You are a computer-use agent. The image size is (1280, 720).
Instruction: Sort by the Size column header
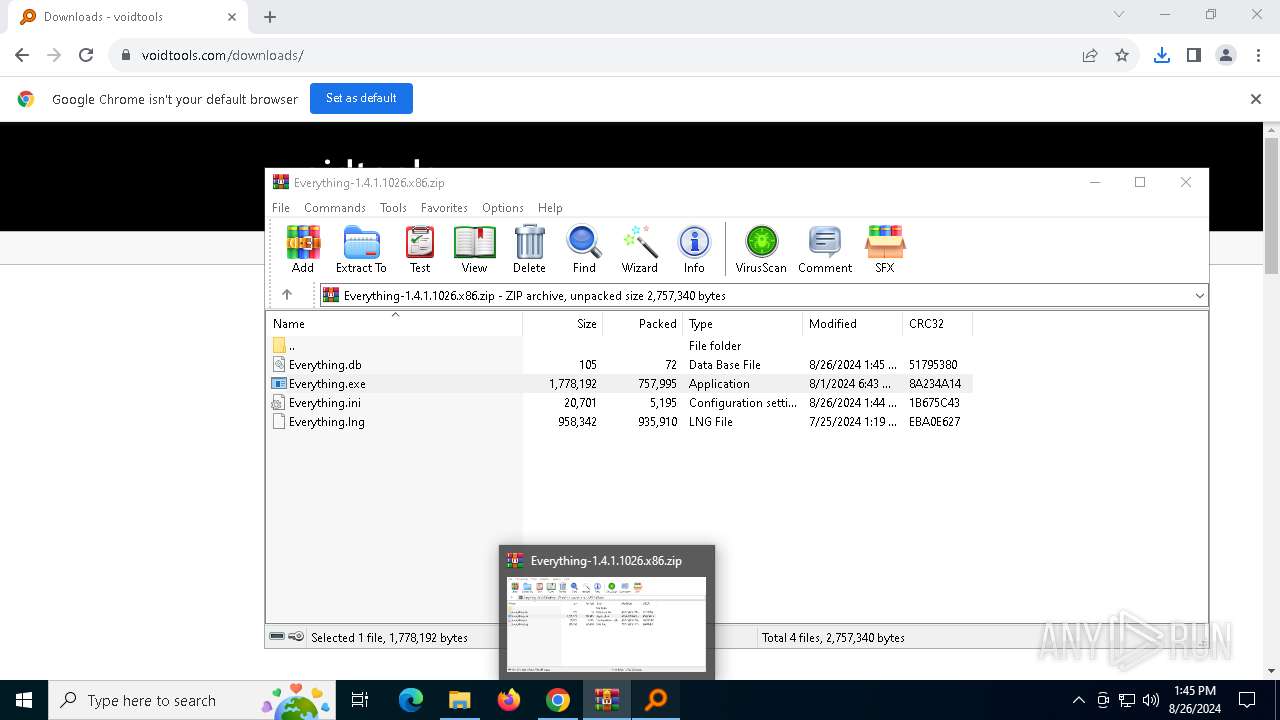[x=563, y=324]
